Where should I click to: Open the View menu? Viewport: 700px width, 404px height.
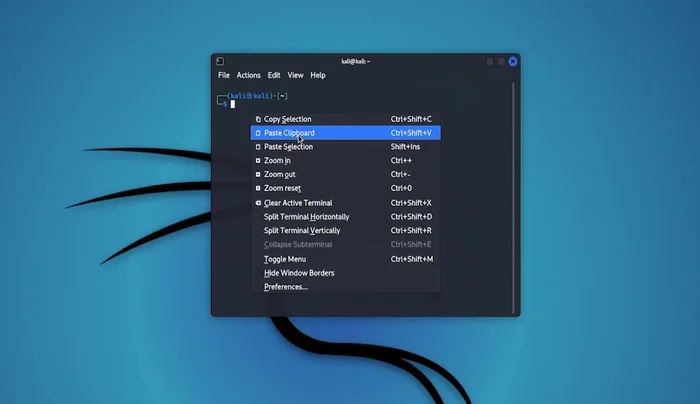[295, 75]
